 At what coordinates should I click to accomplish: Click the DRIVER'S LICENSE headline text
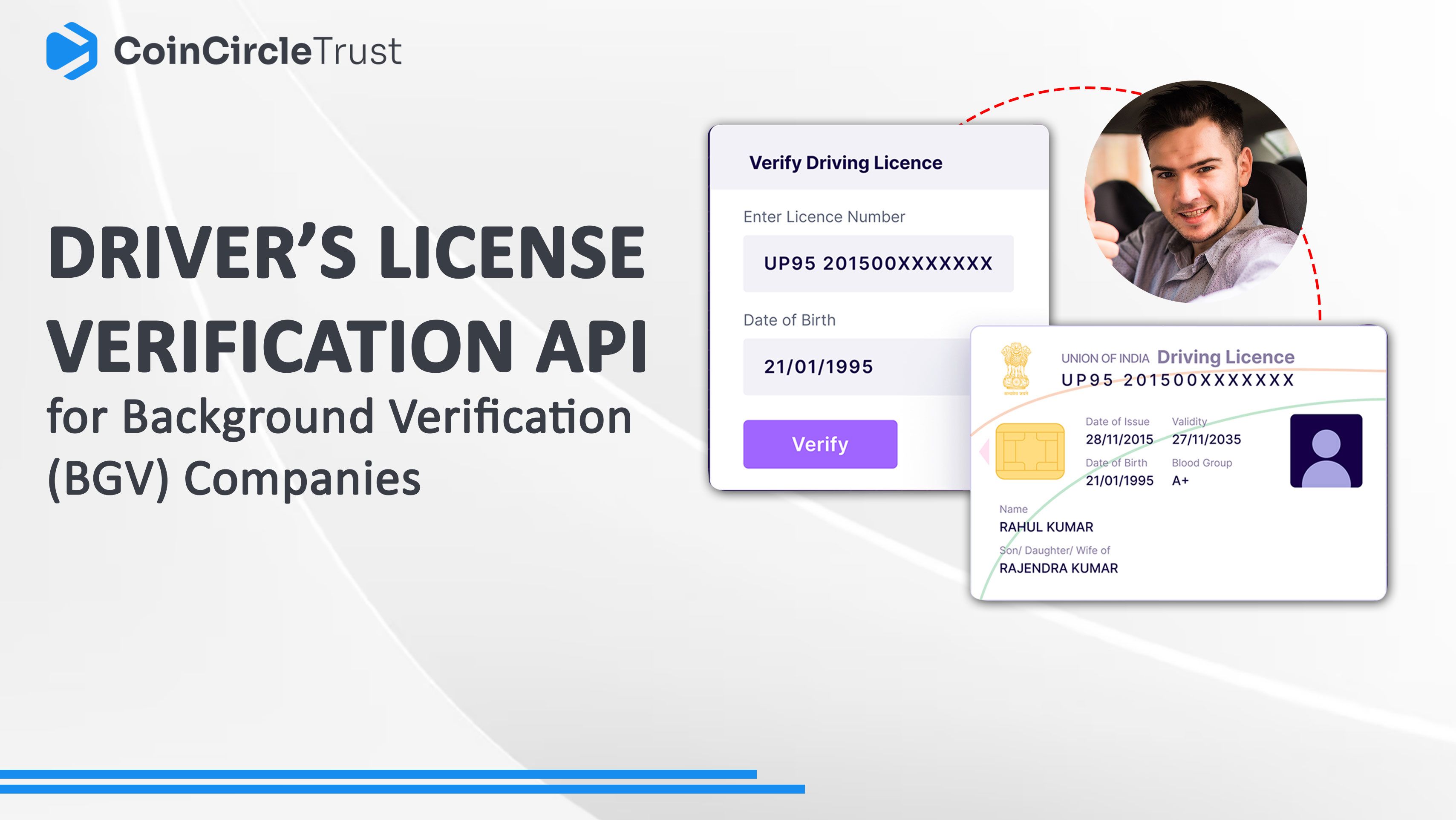click(346, 252)
